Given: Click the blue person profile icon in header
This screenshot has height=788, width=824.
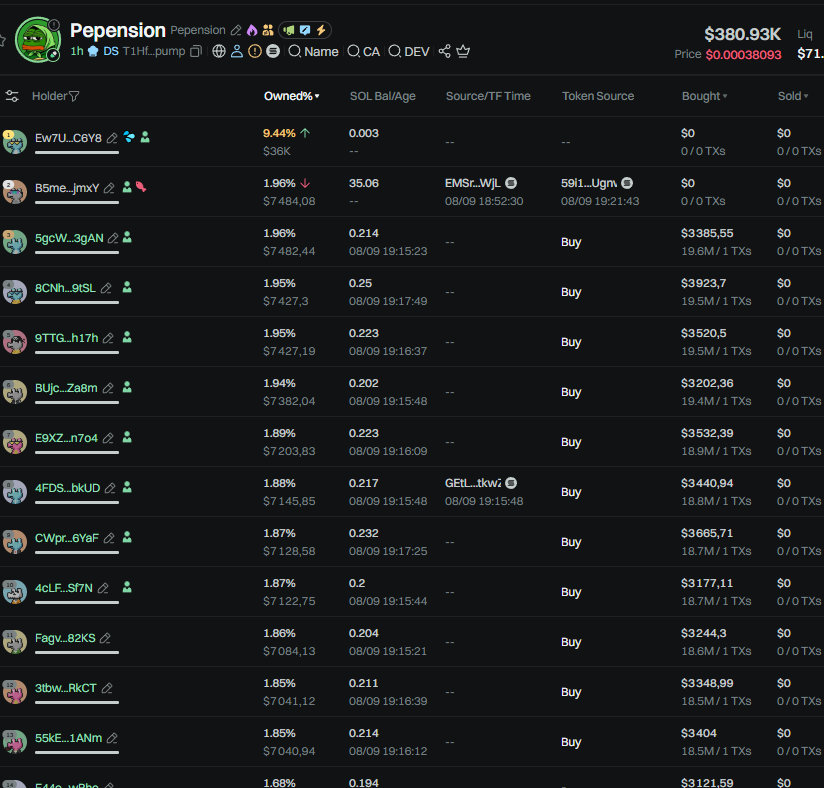Looking at the screenshot, I should pos(237,51).
